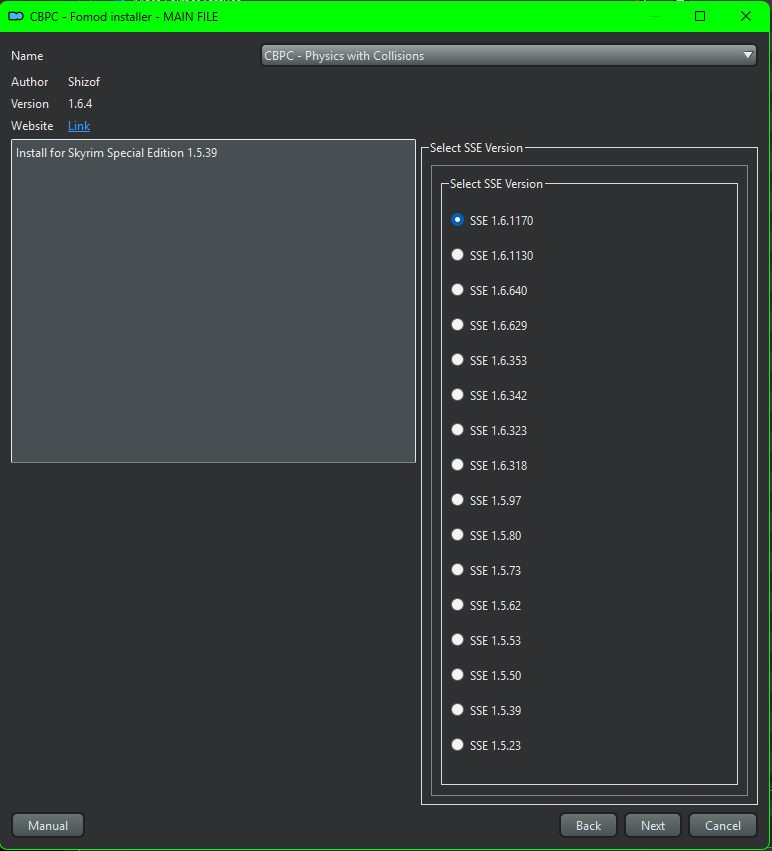Go Back to previous installer step
This screenshot has height=851, width=772.
[589, 825]
